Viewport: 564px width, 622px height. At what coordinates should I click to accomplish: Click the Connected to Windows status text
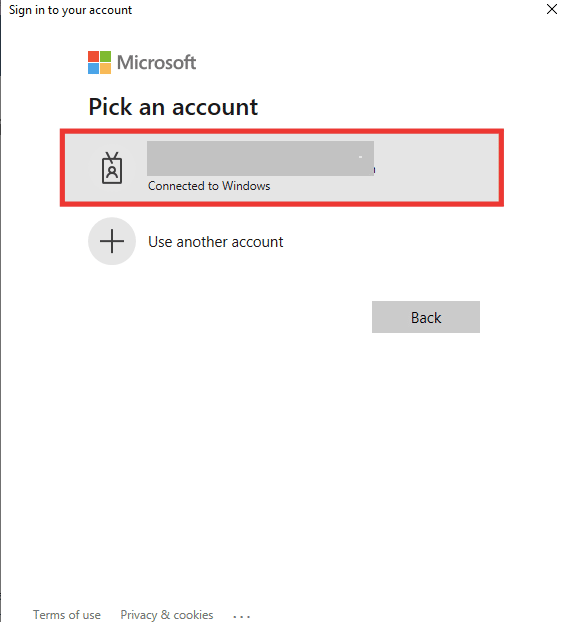tap(209, 186)
